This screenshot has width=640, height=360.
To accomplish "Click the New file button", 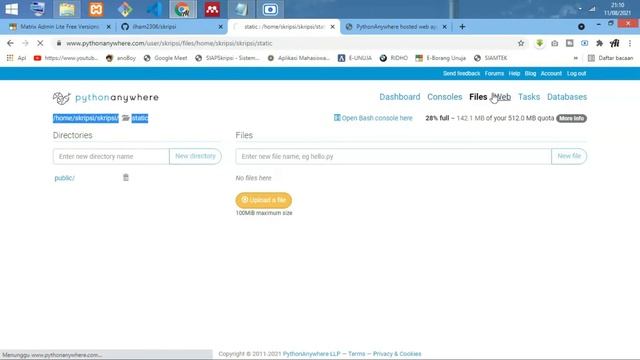I will [x=569, y=156].
